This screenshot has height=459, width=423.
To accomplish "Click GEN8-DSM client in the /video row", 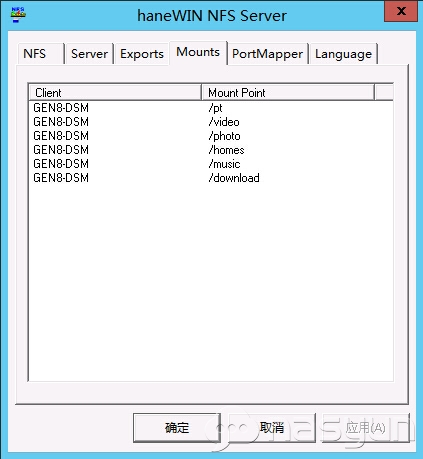I will coord(61,122).
